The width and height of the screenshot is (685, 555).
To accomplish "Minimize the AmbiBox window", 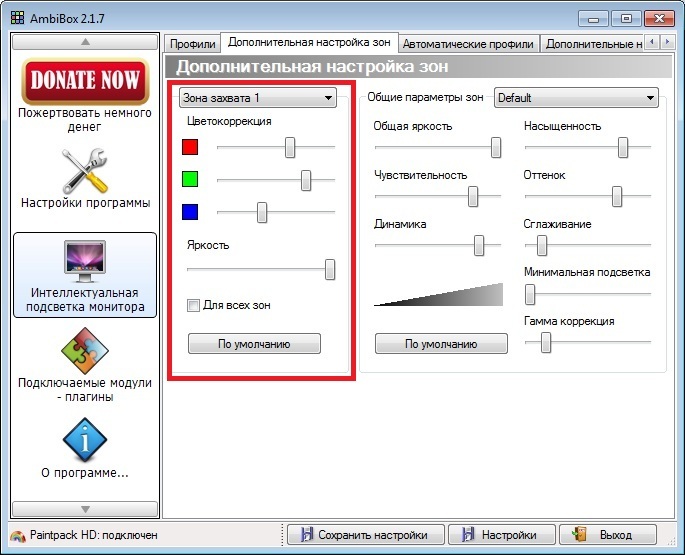I will (x=593, y=19).
